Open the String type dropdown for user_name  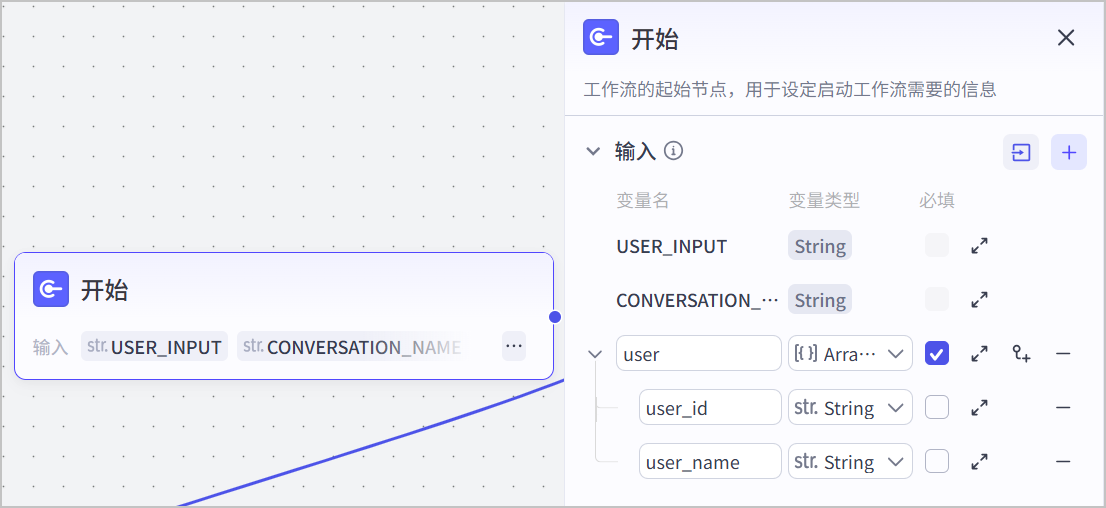[850, 461]
